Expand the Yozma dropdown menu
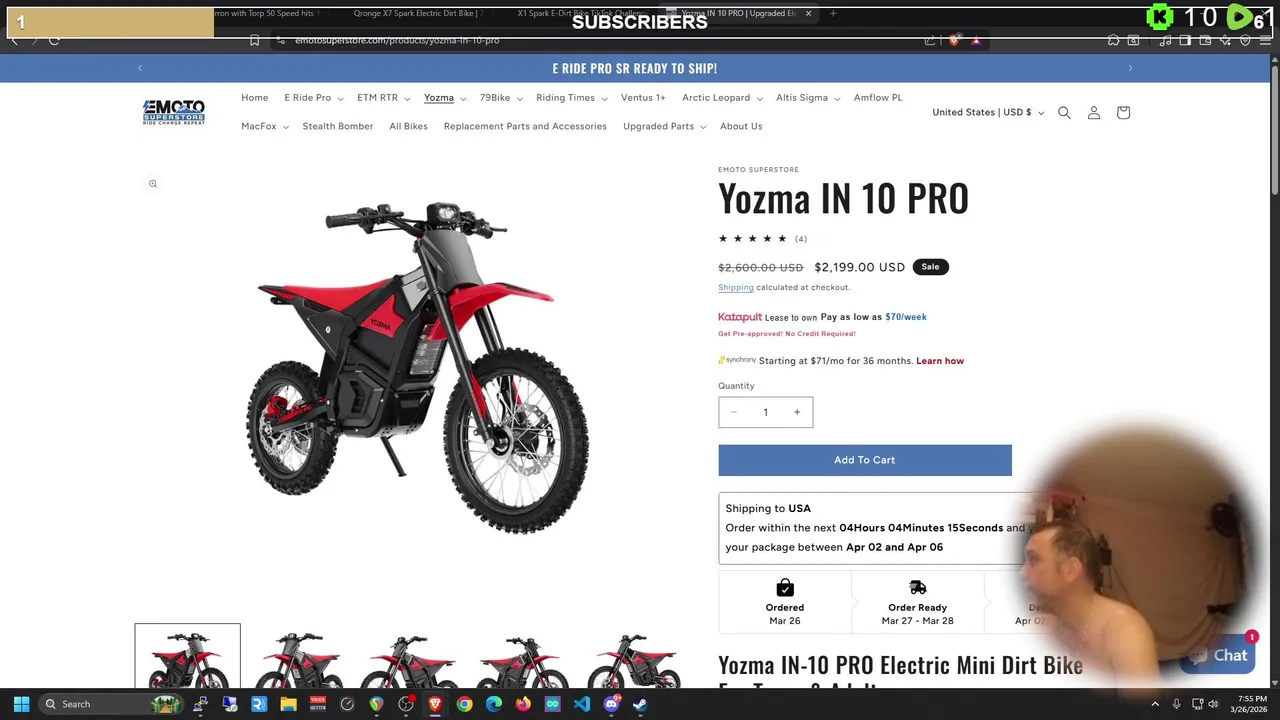The image size is (1280, 720). pyautogui.click(x=444, y=98)
